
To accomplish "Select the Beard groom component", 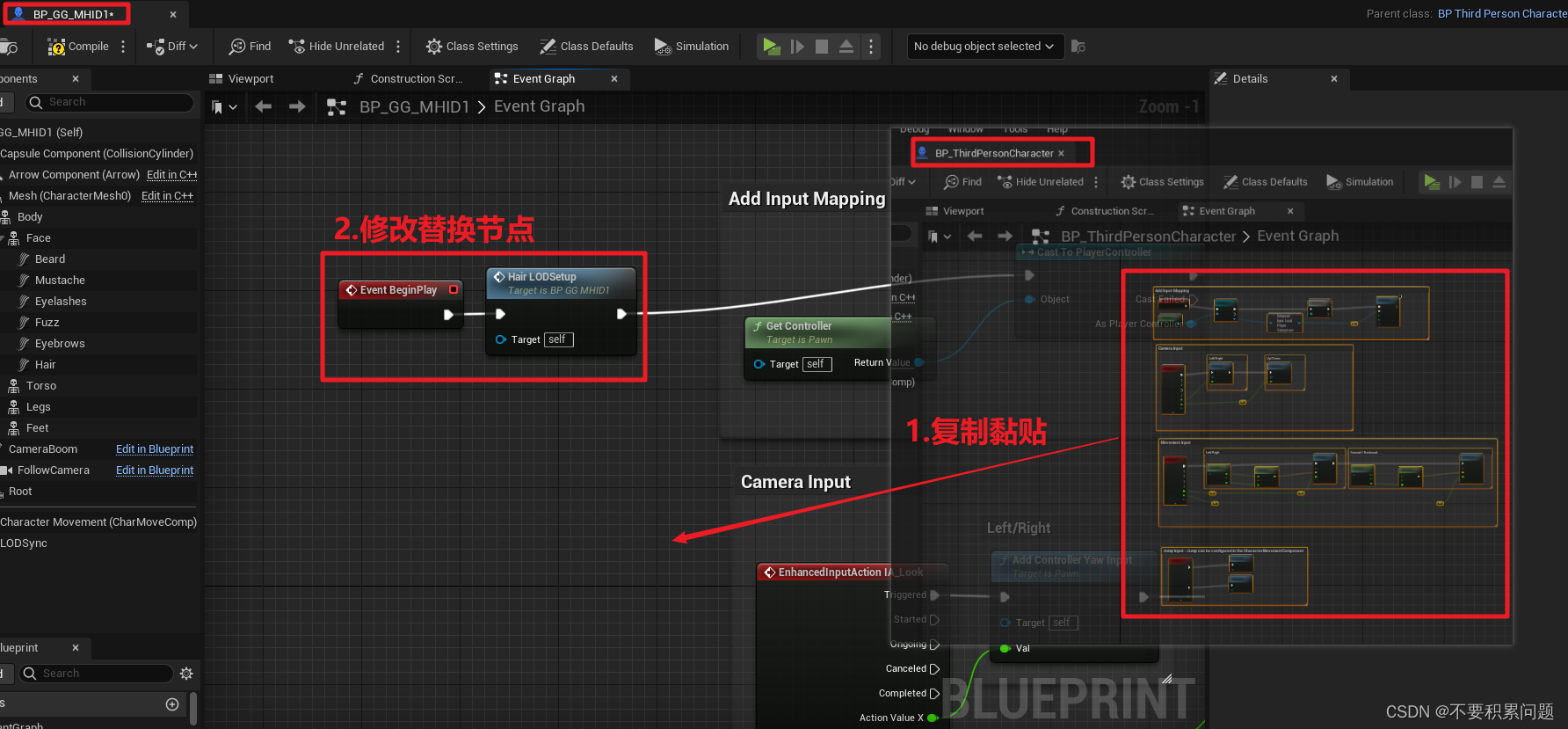I will (x=50, y=259).
